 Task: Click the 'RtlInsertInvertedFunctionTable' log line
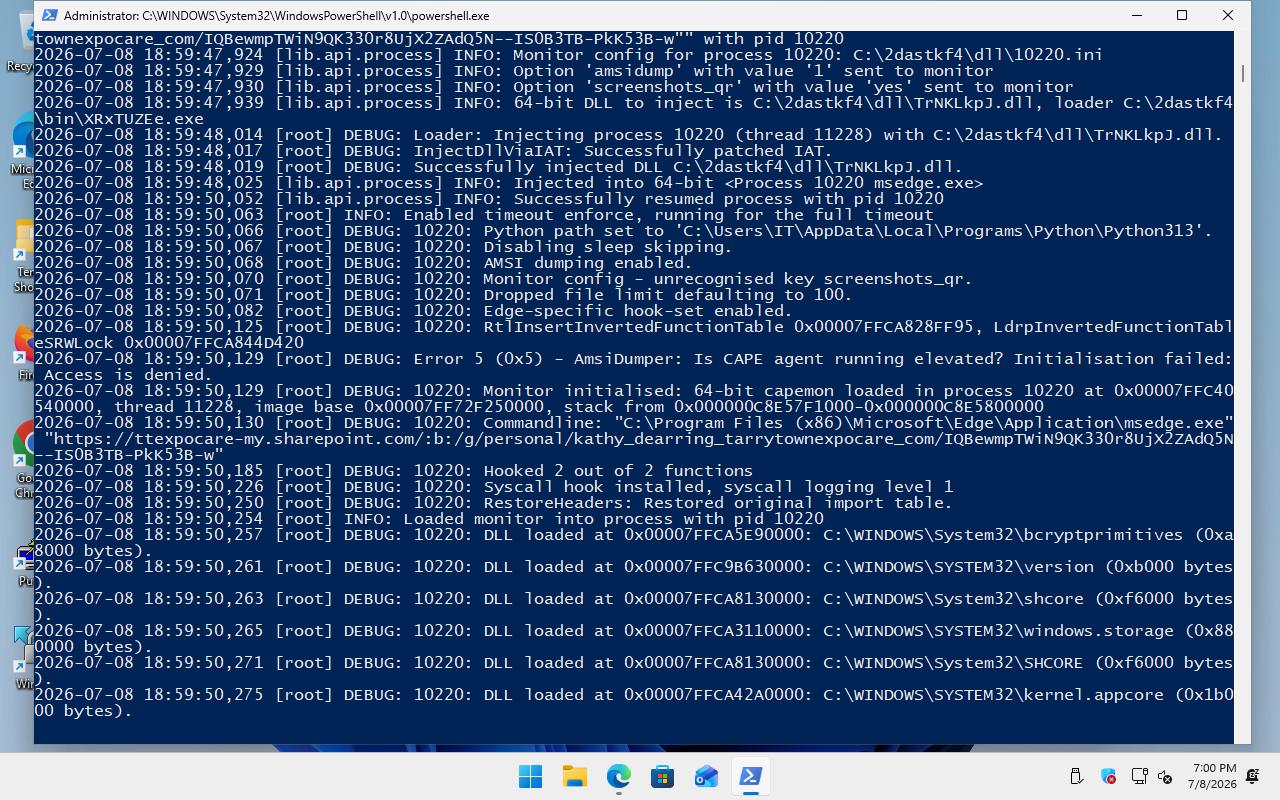pos(633,327)
